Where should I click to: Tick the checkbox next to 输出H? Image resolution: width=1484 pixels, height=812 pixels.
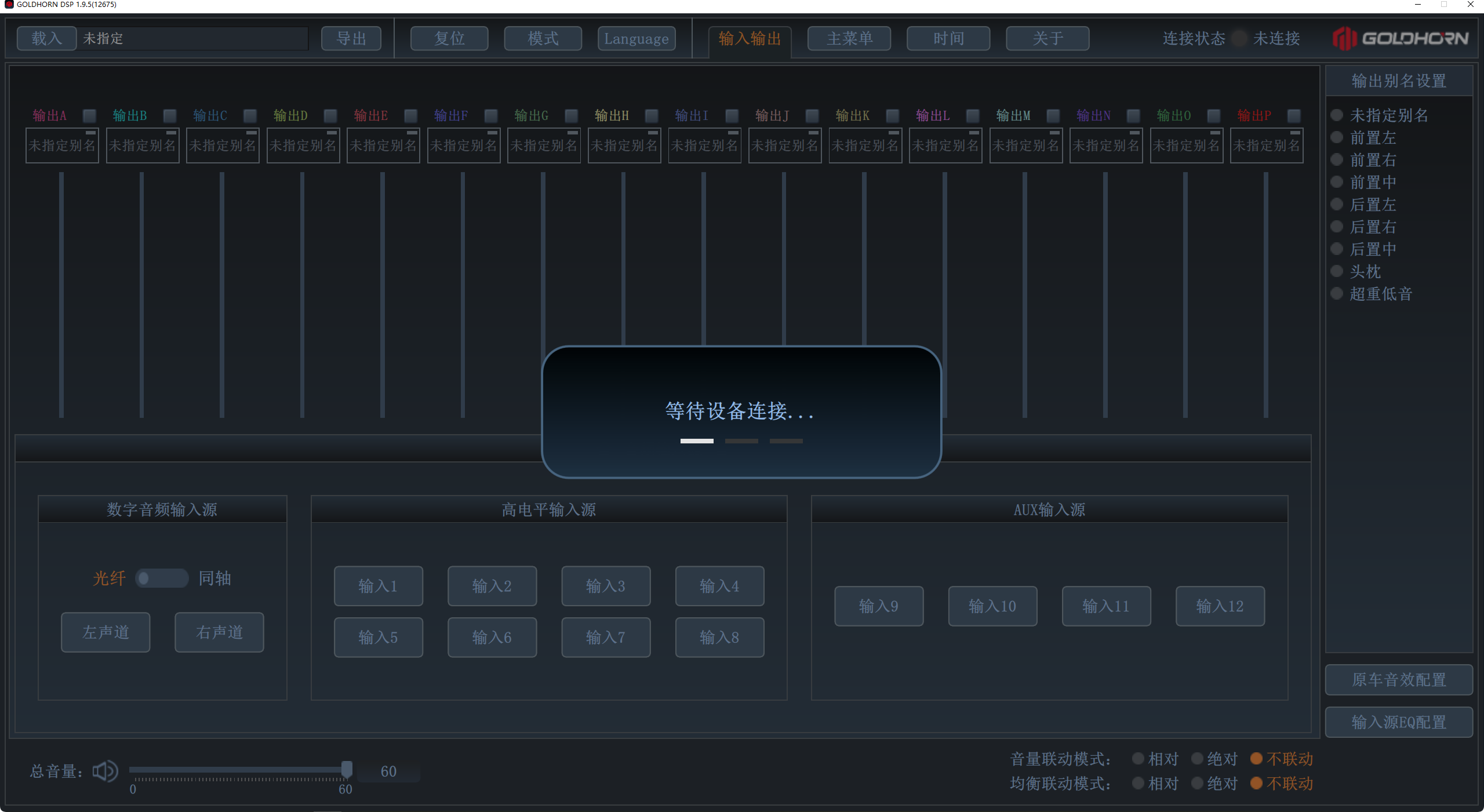click(652, 115)
